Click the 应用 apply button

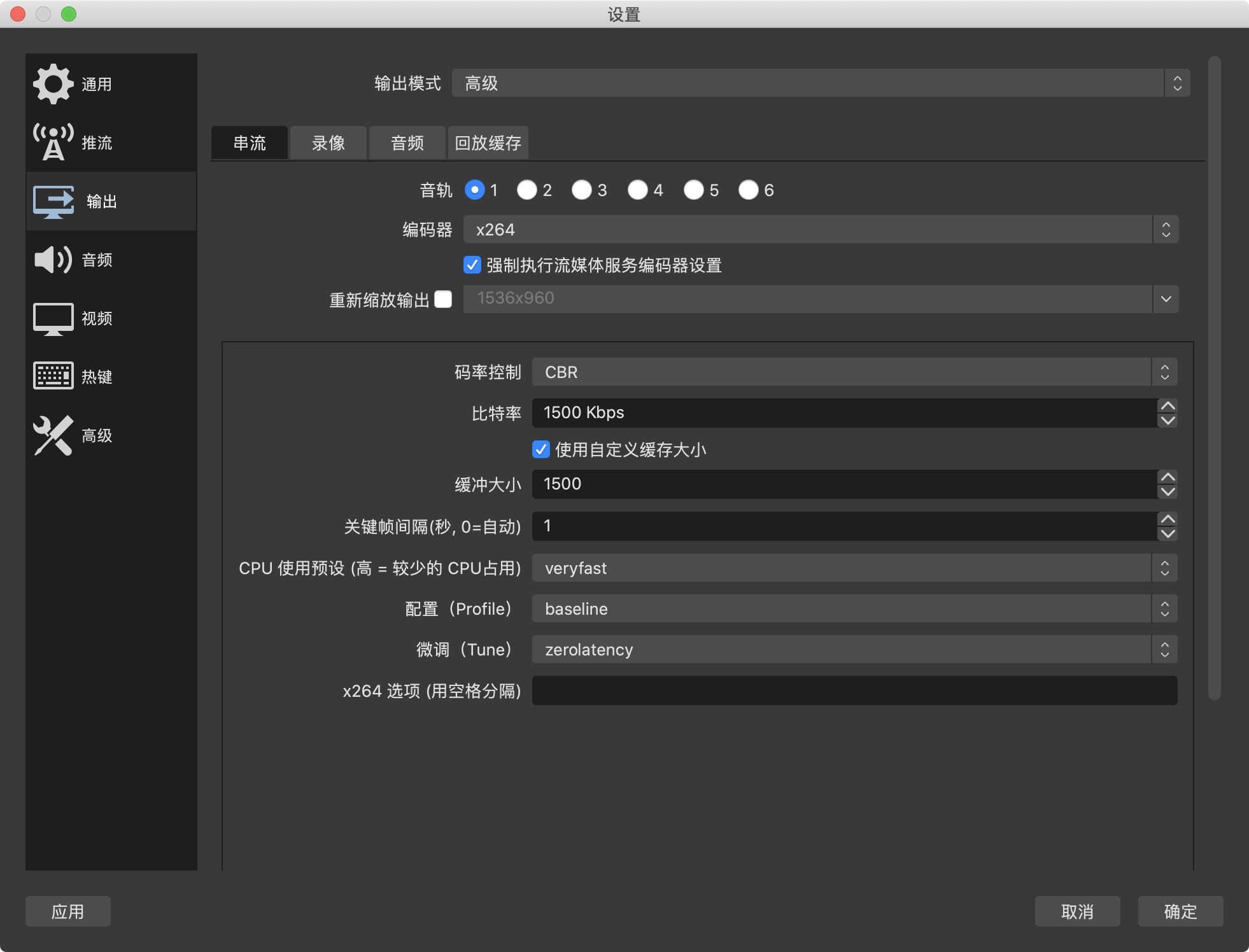pos(68,911)
